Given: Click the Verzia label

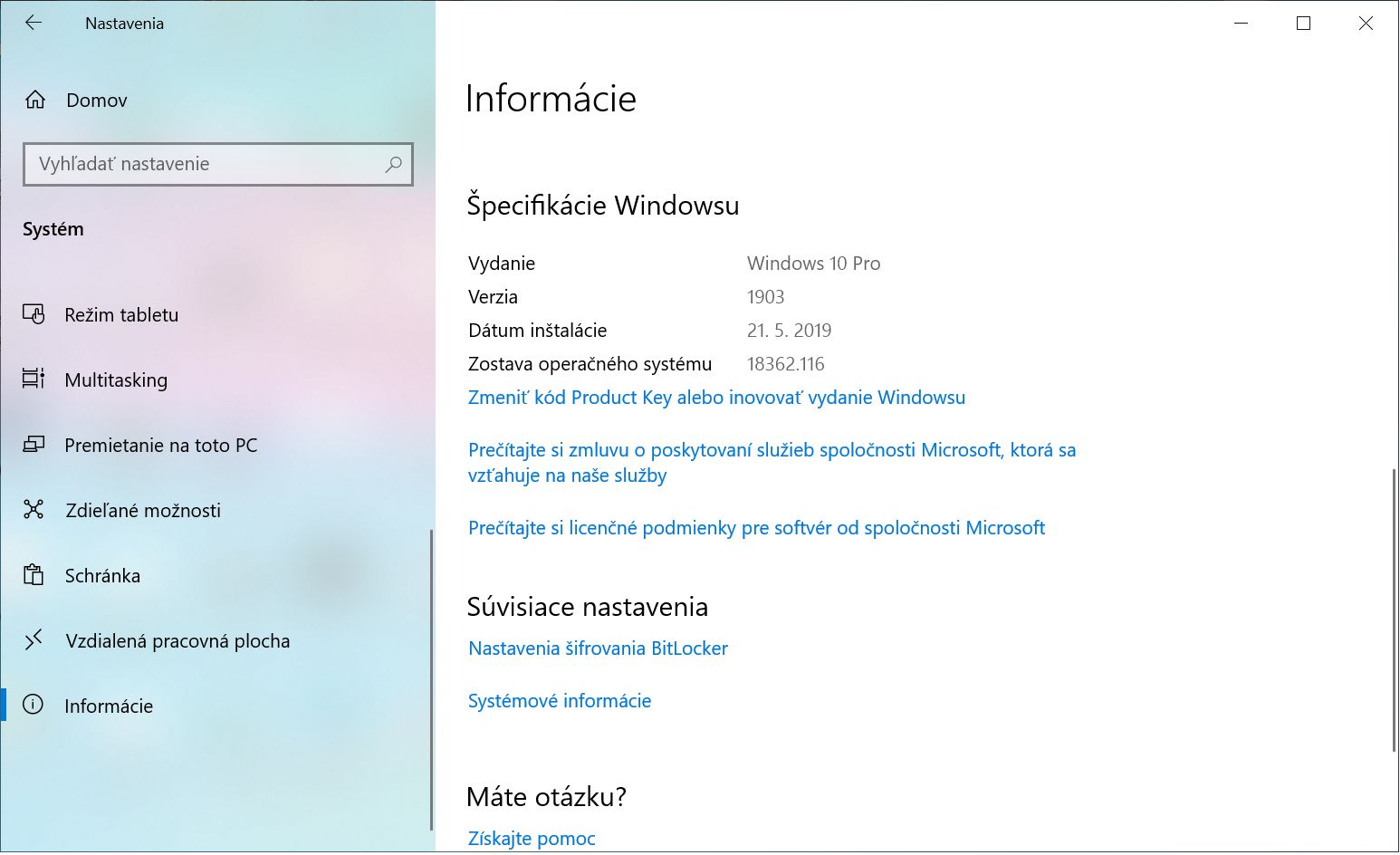Looking at the screenshot, I should click(x=493, y=297).
